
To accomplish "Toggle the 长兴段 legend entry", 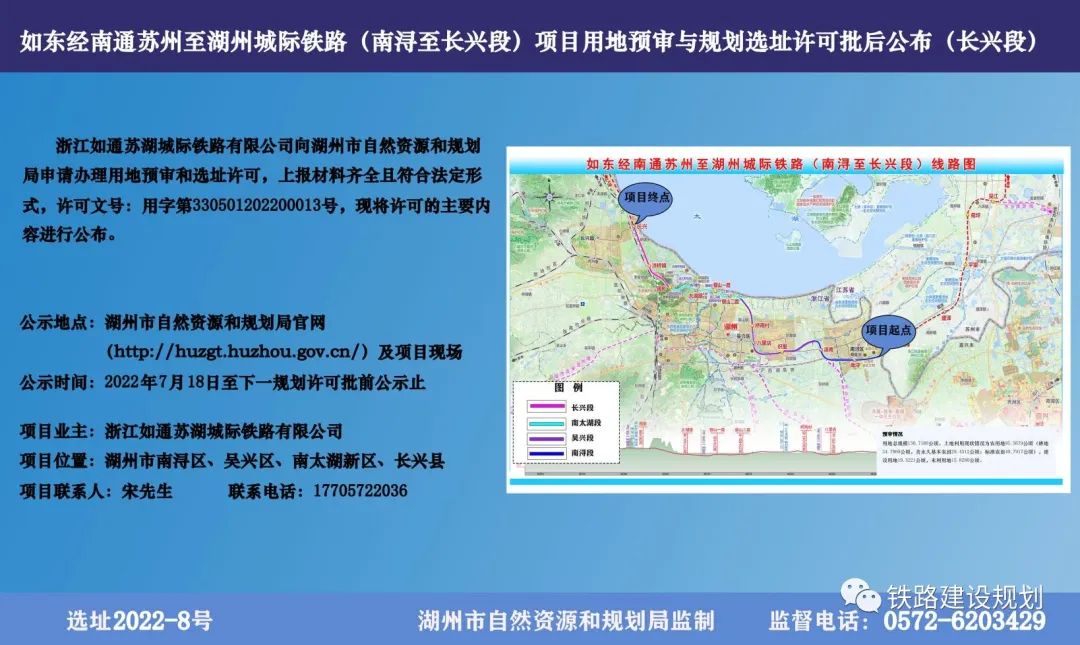I will tap(582, 406).
